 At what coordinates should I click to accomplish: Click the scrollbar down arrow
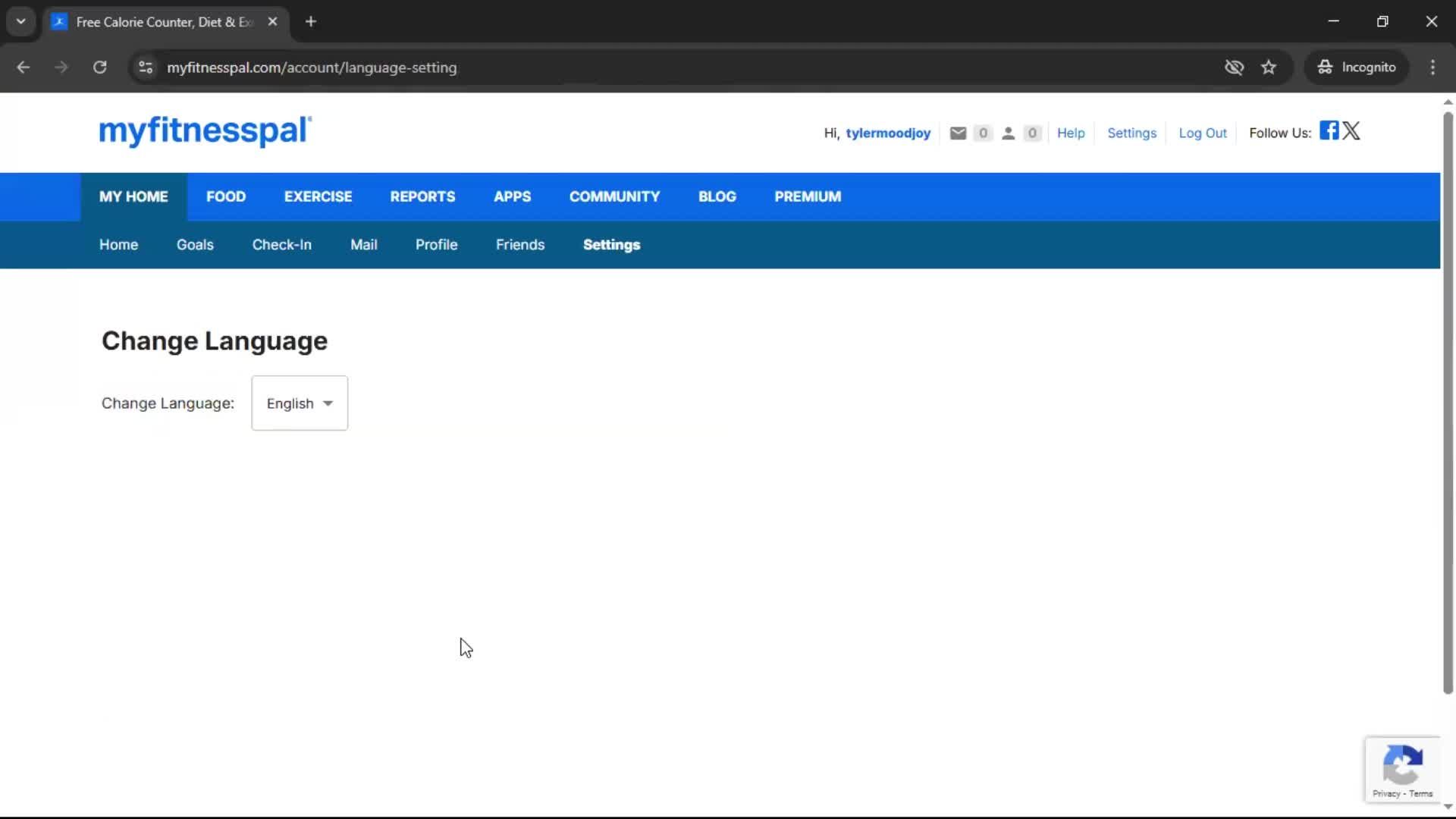pyautogui.click(x=1448, y=807)
